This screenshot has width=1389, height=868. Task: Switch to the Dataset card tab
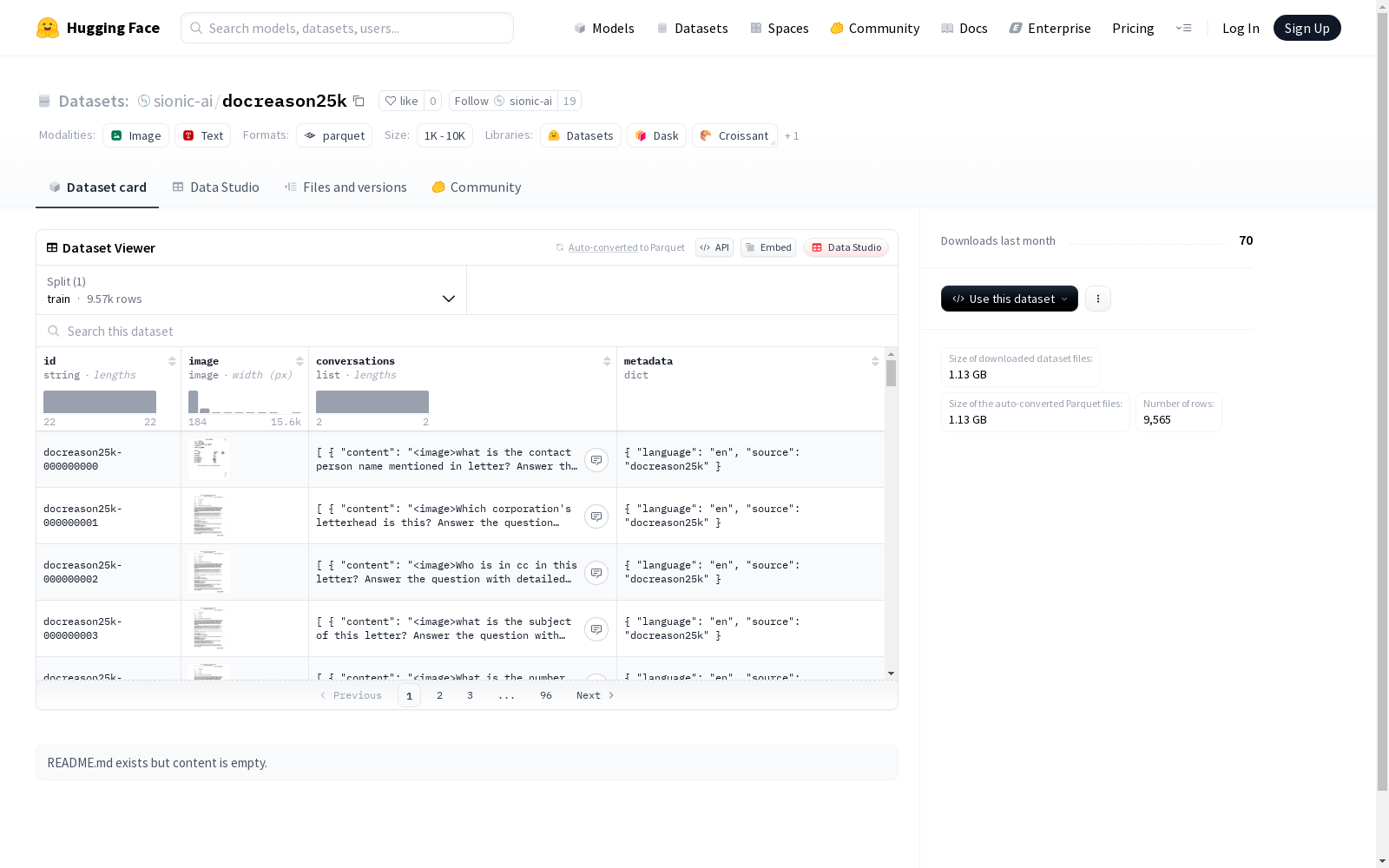coord(97,187)
